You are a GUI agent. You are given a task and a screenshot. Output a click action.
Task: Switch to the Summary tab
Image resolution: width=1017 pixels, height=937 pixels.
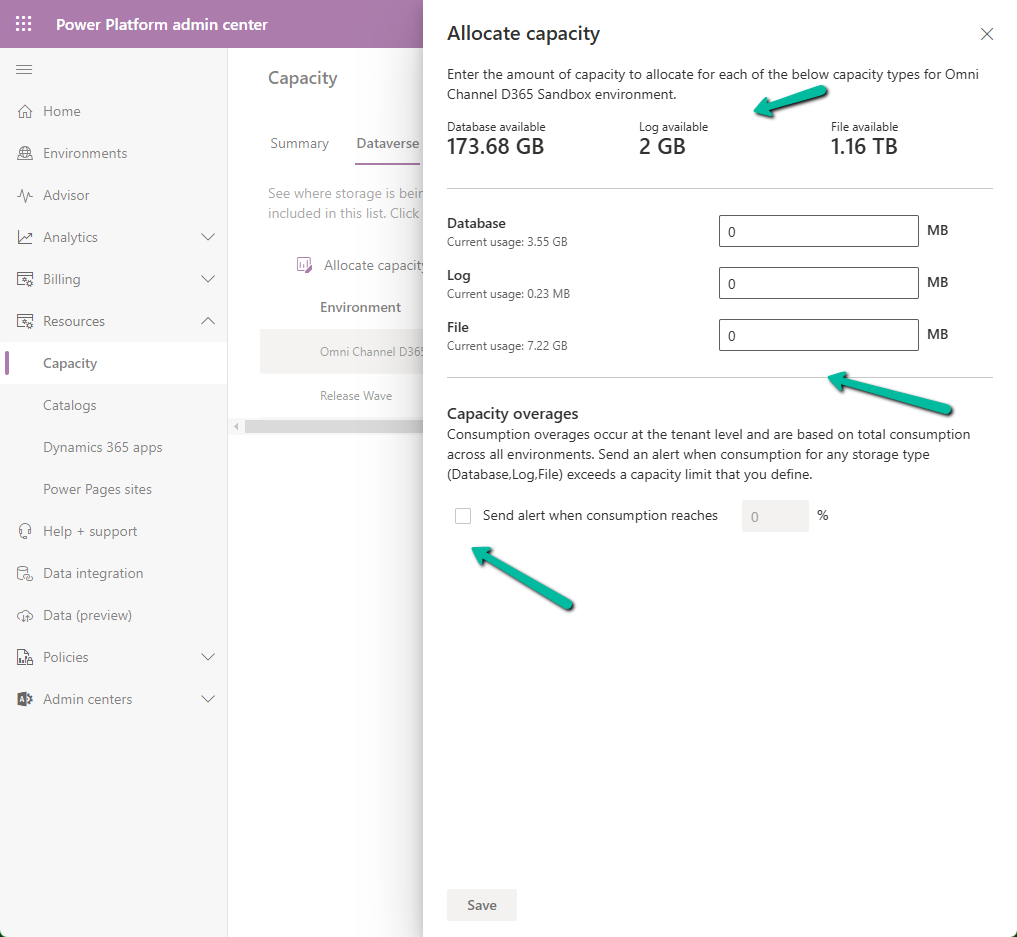pyautogui.click(x=299, y=143)
